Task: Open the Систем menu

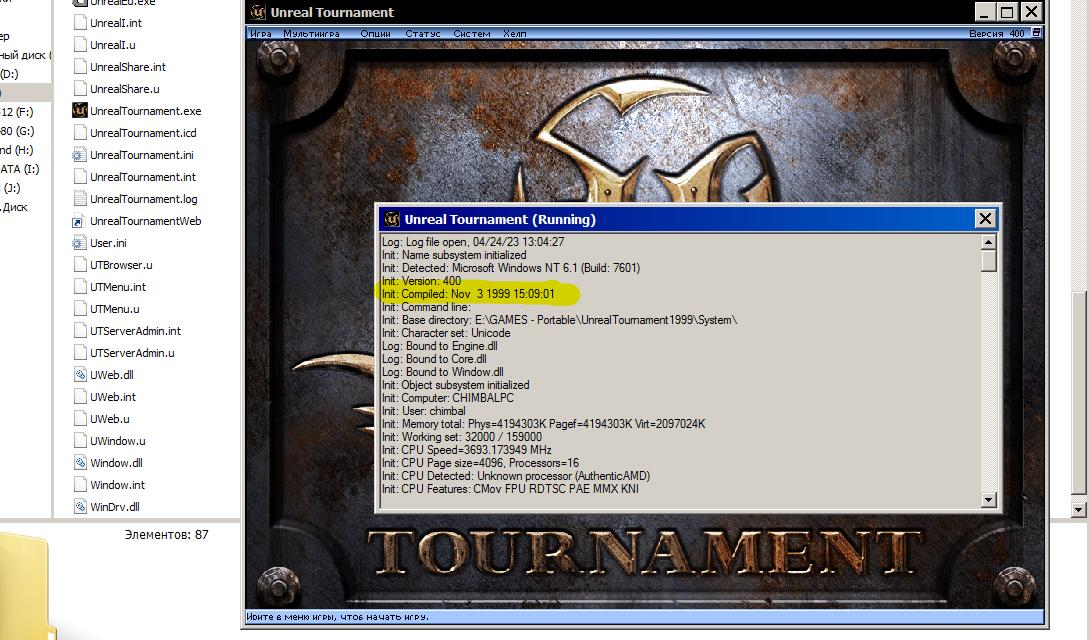Action: (472, 33)
